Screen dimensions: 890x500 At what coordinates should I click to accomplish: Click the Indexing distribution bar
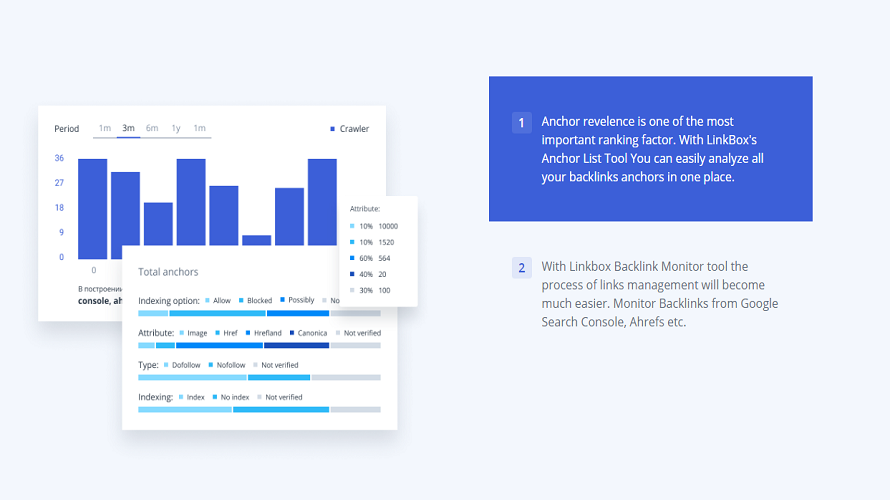click(x=259, y=409)
